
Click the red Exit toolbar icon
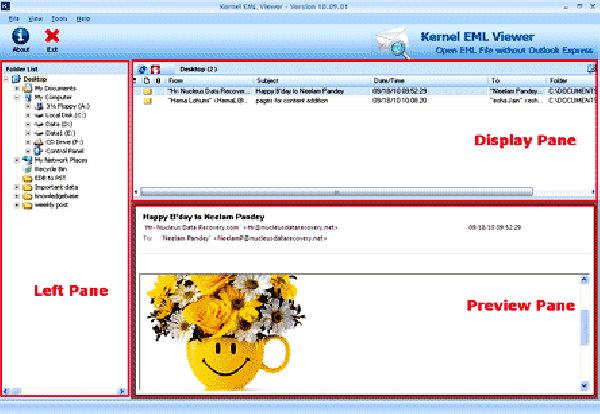click(x=52, y=36)
